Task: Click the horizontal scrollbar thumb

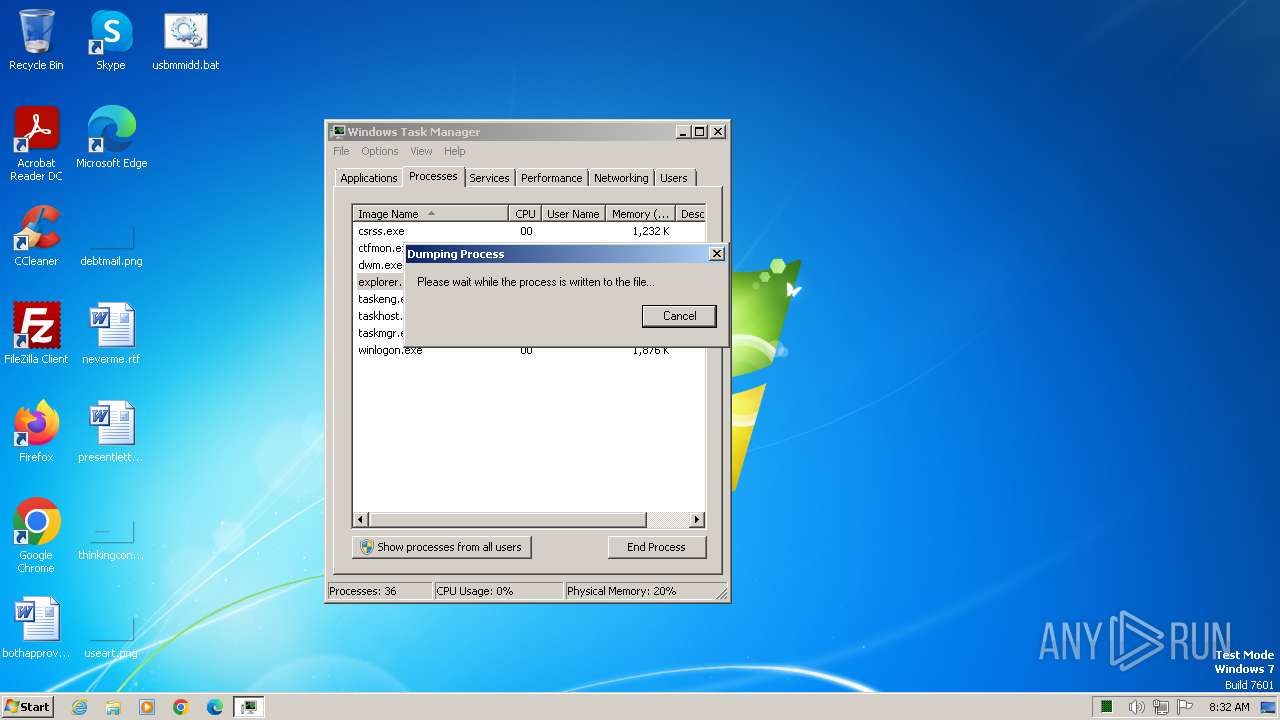Action: point(507,520)
